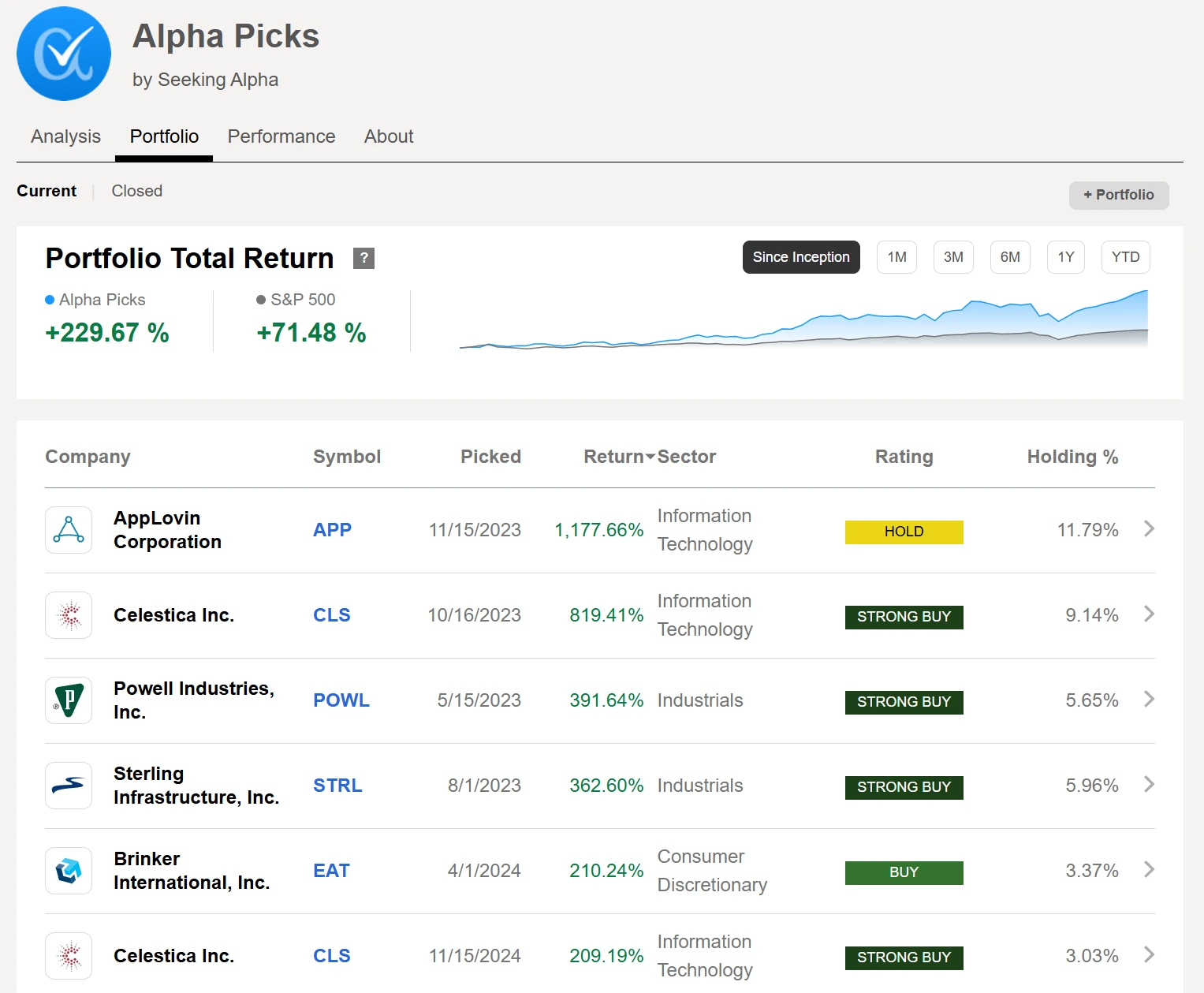Click the question mark help icon

click(363, 258)
